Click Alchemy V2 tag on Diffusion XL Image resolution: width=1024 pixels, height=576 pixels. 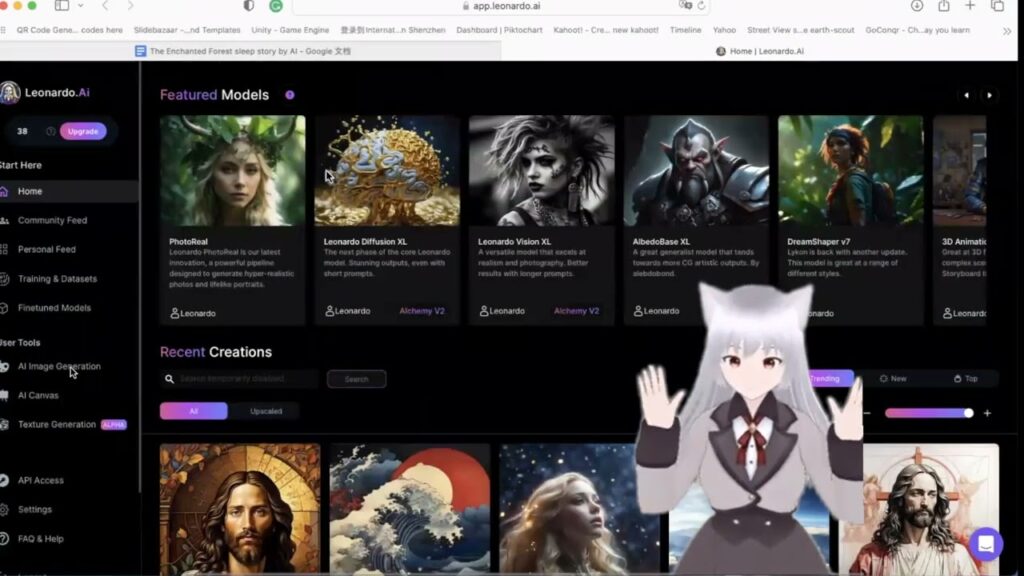pyautogui.click(x=422, y=311)
